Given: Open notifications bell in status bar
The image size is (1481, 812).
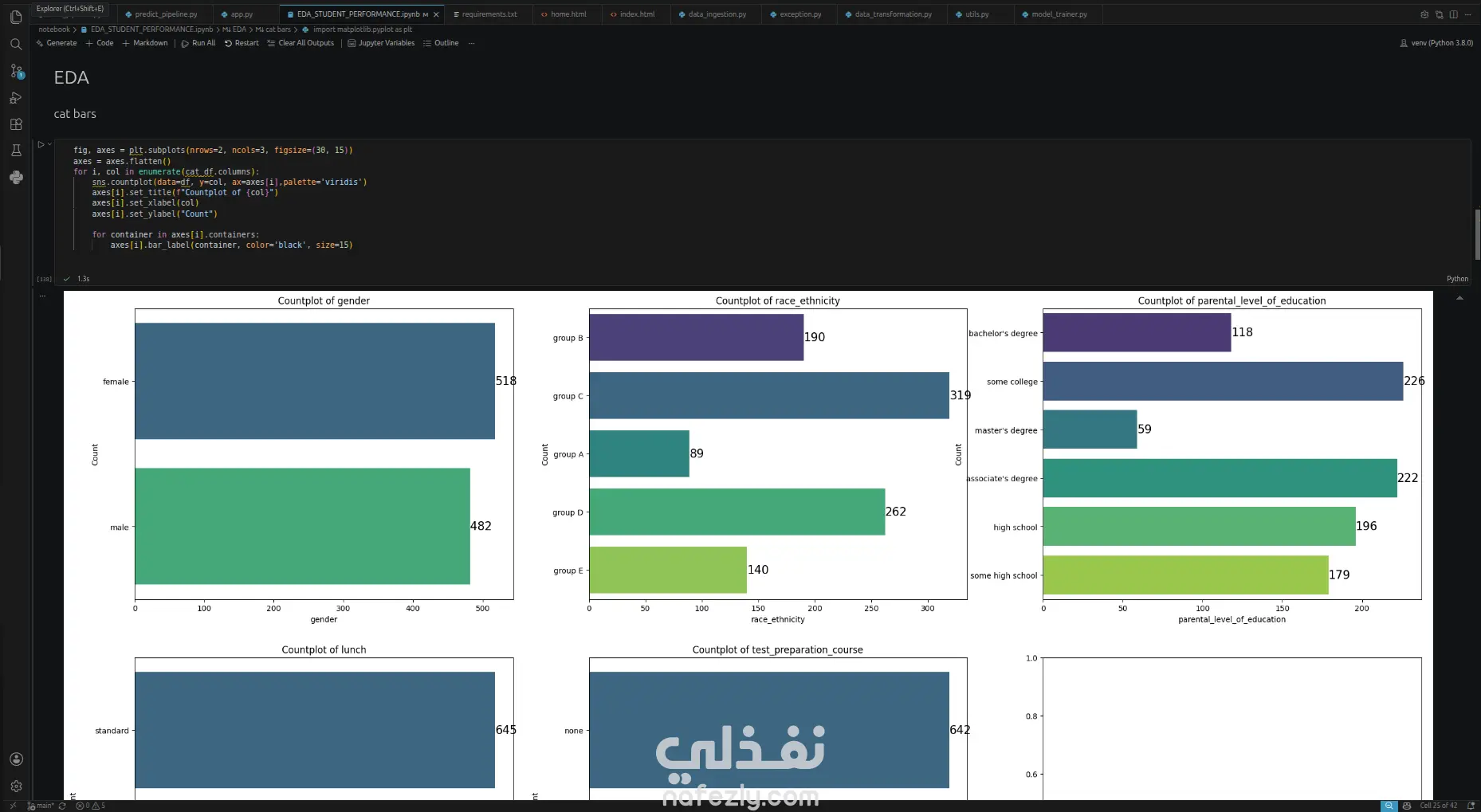Looking at the screenshot, I should [x=1471, y=806].
